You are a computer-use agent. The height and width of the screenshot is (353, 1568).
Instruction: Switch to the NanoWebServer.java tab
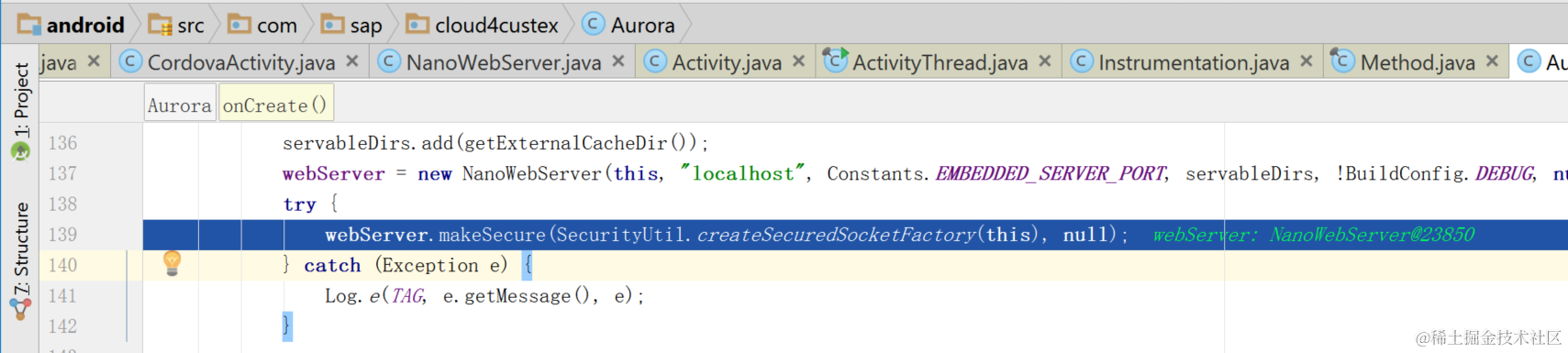pyautogui.click(x=503, y=62)
